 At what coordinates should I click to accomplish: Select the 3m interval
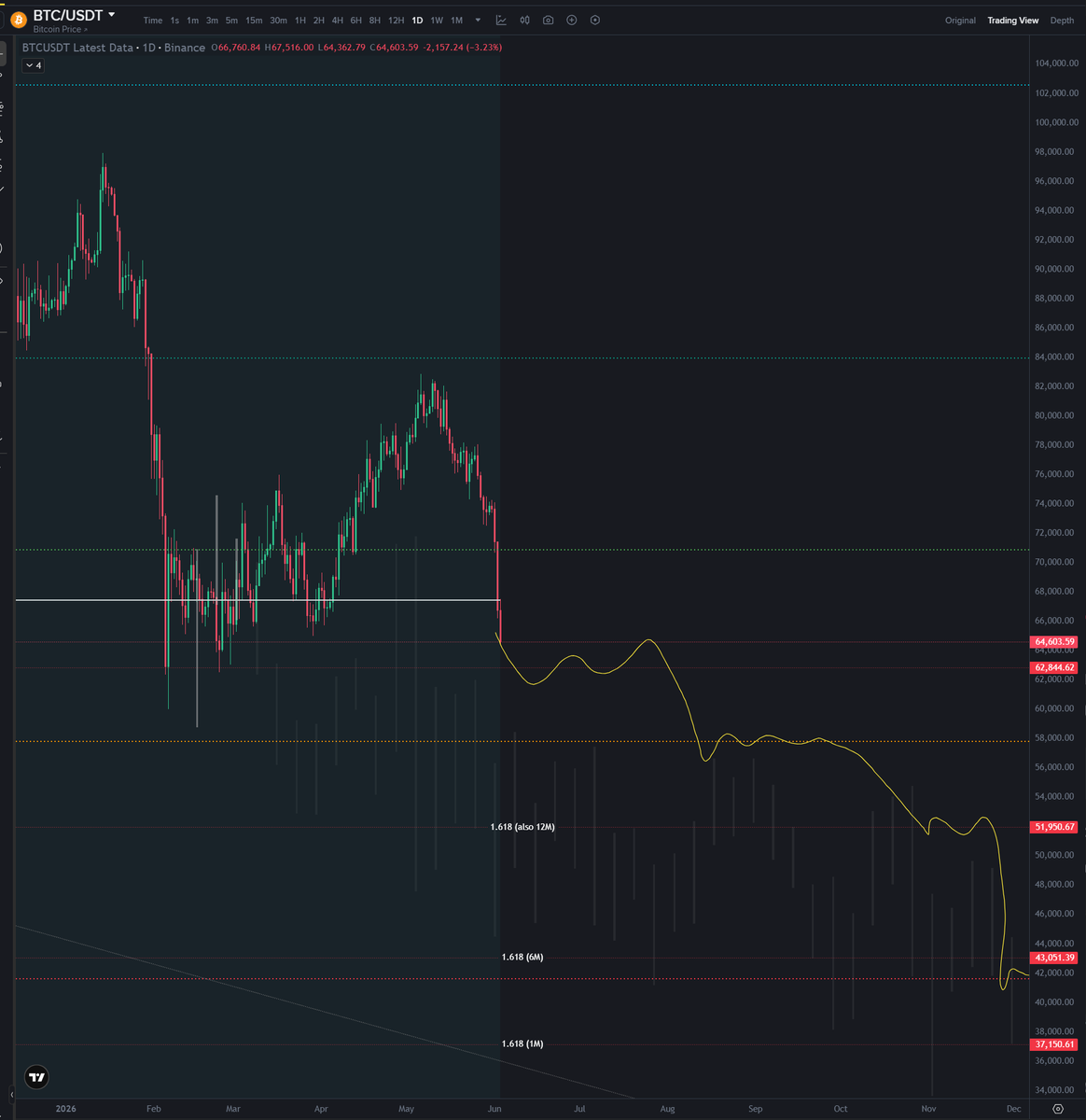coord(212,21)
